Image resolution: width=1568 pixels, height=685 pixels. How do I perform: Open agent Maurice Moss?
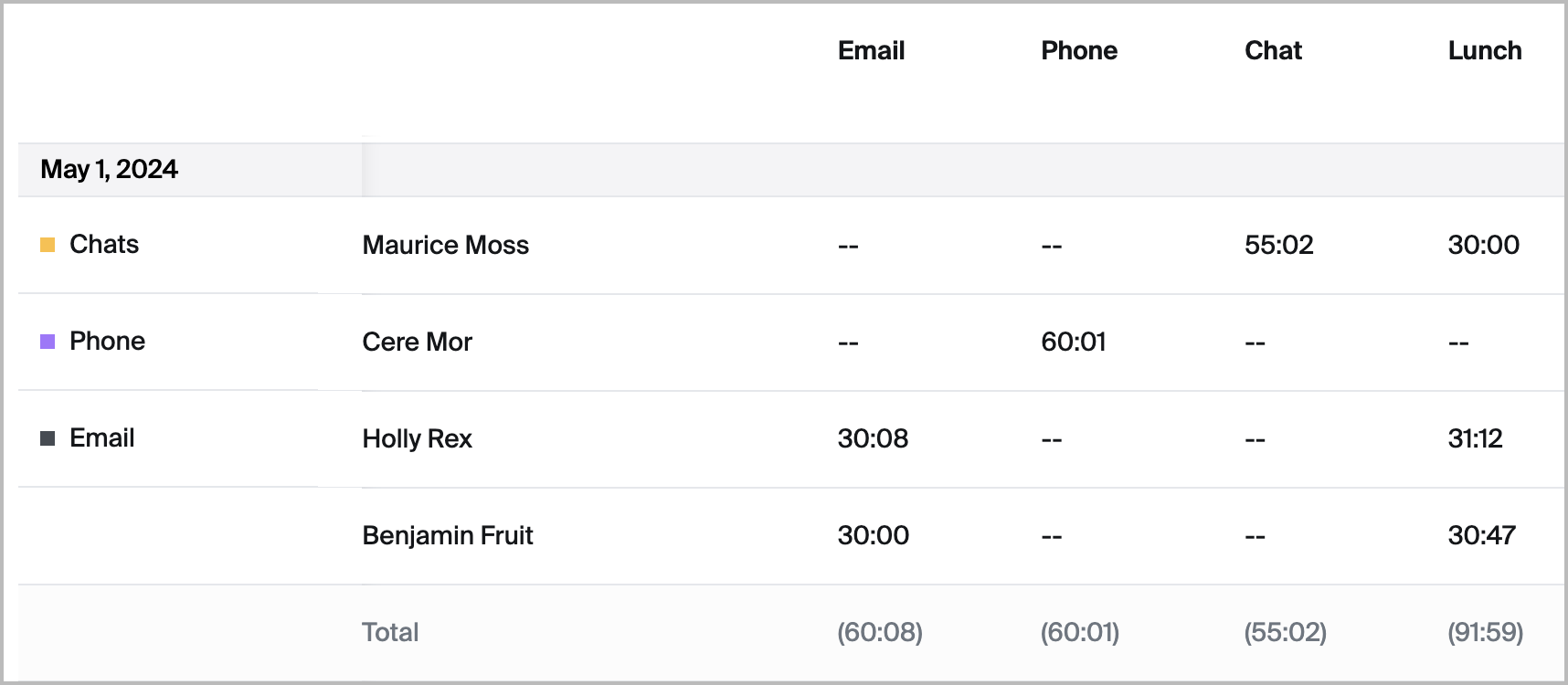[x=445, y=245]
